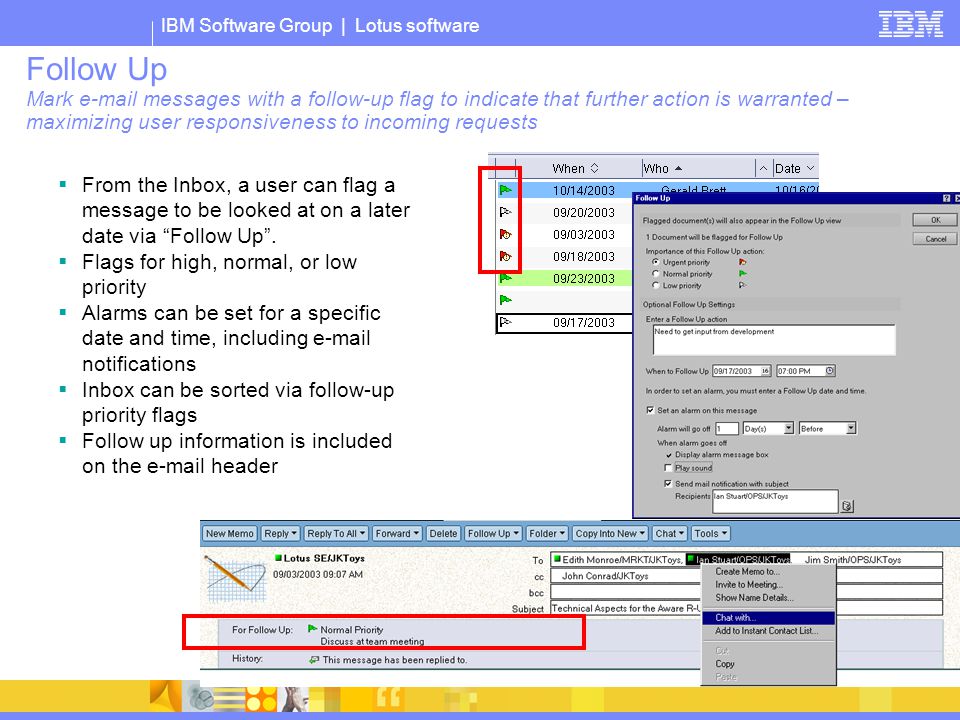Toggle the Set an alarm on this message checkbox
Image resolution: width=960 pixels, height=720 pixels.
[x=650, y=410]
